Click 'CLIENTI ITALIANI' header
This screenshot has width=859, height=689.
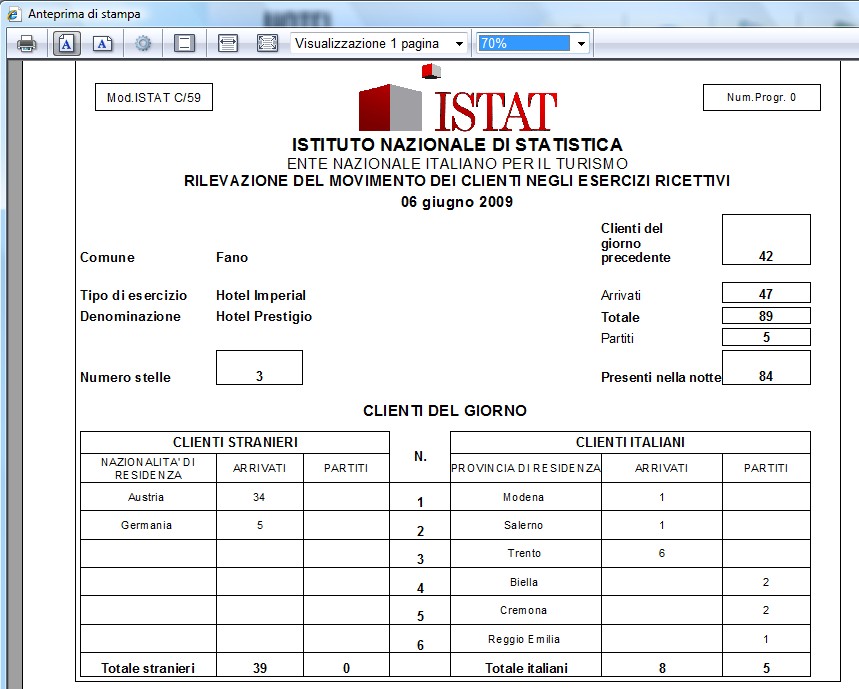[x=630, y=442]
